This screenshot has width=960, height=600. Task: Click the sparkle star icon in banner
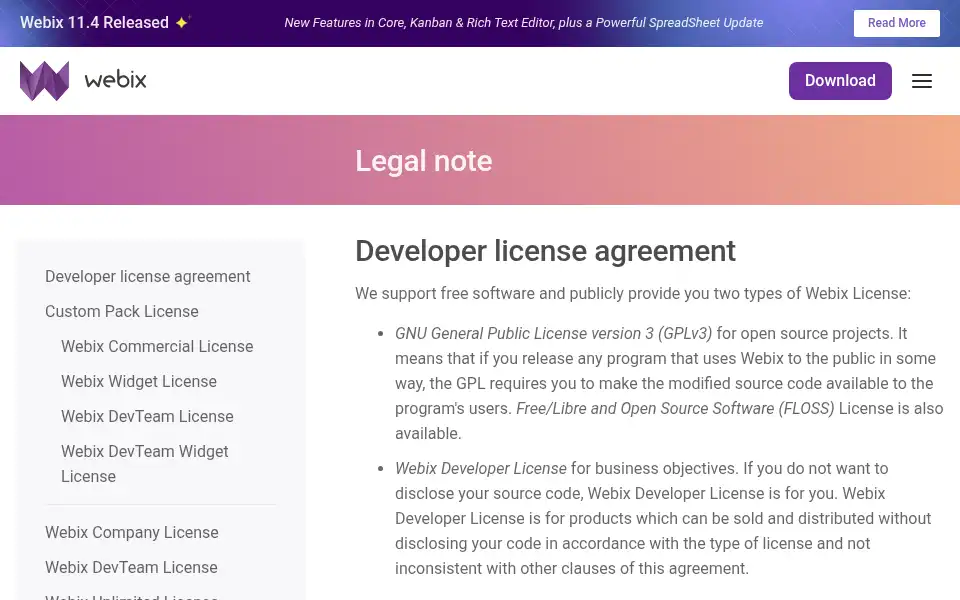coord(182,22)
